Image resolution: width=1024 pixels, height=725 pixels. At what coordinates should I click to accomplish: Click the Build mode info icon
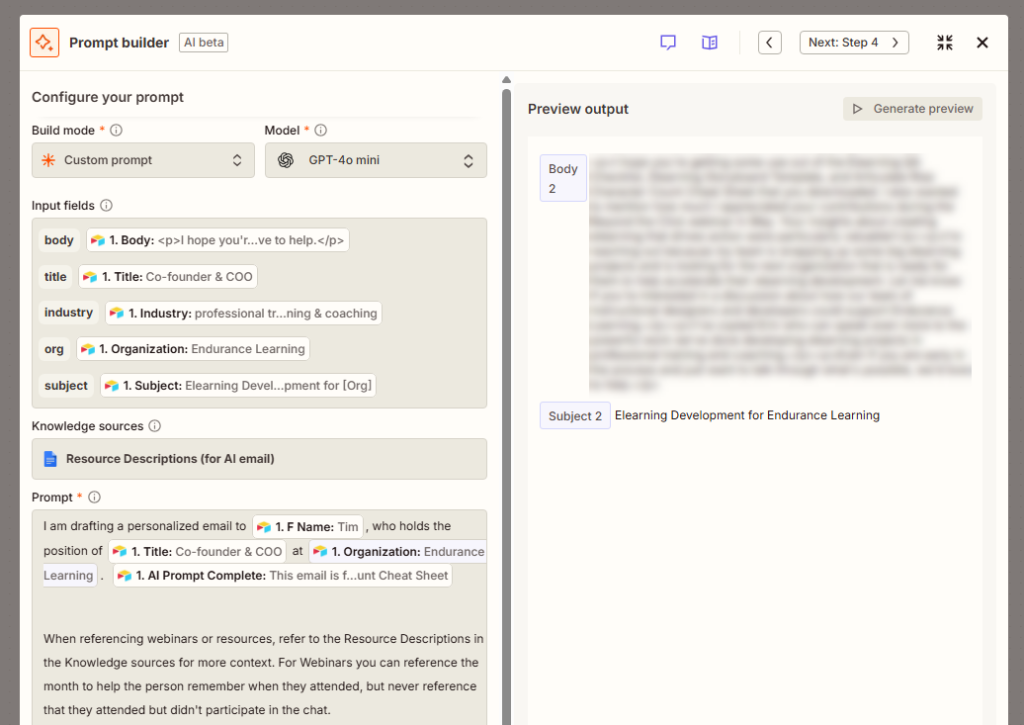[x=116, y=130]
